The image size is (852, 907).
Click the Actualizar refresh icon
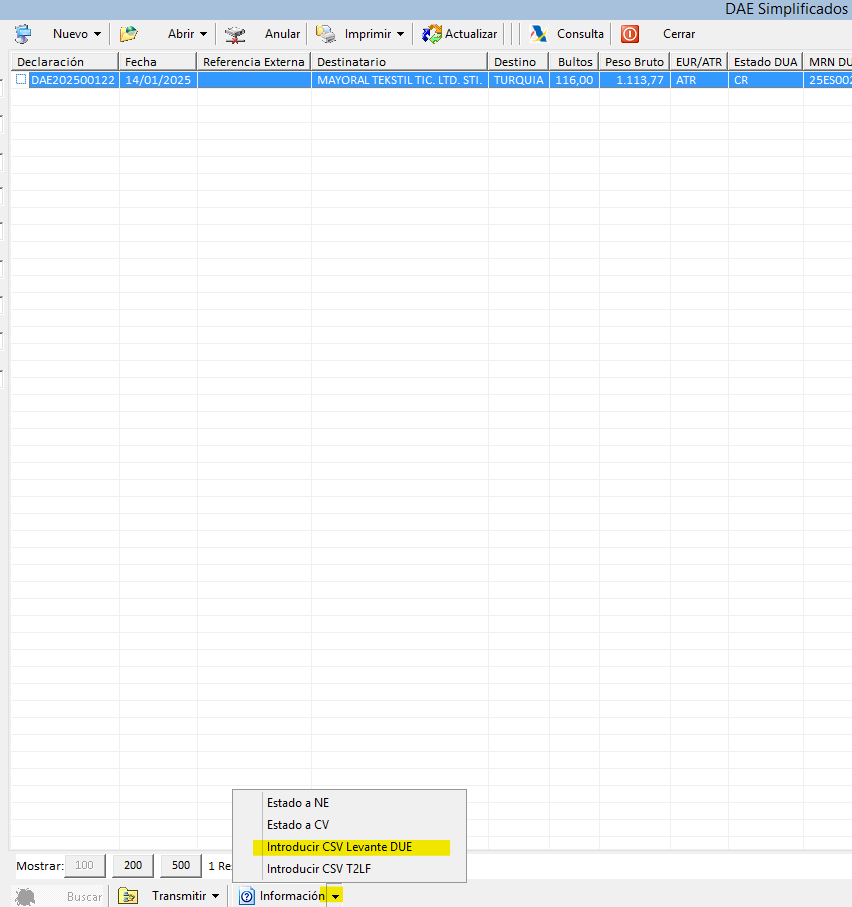click(432, 34)
